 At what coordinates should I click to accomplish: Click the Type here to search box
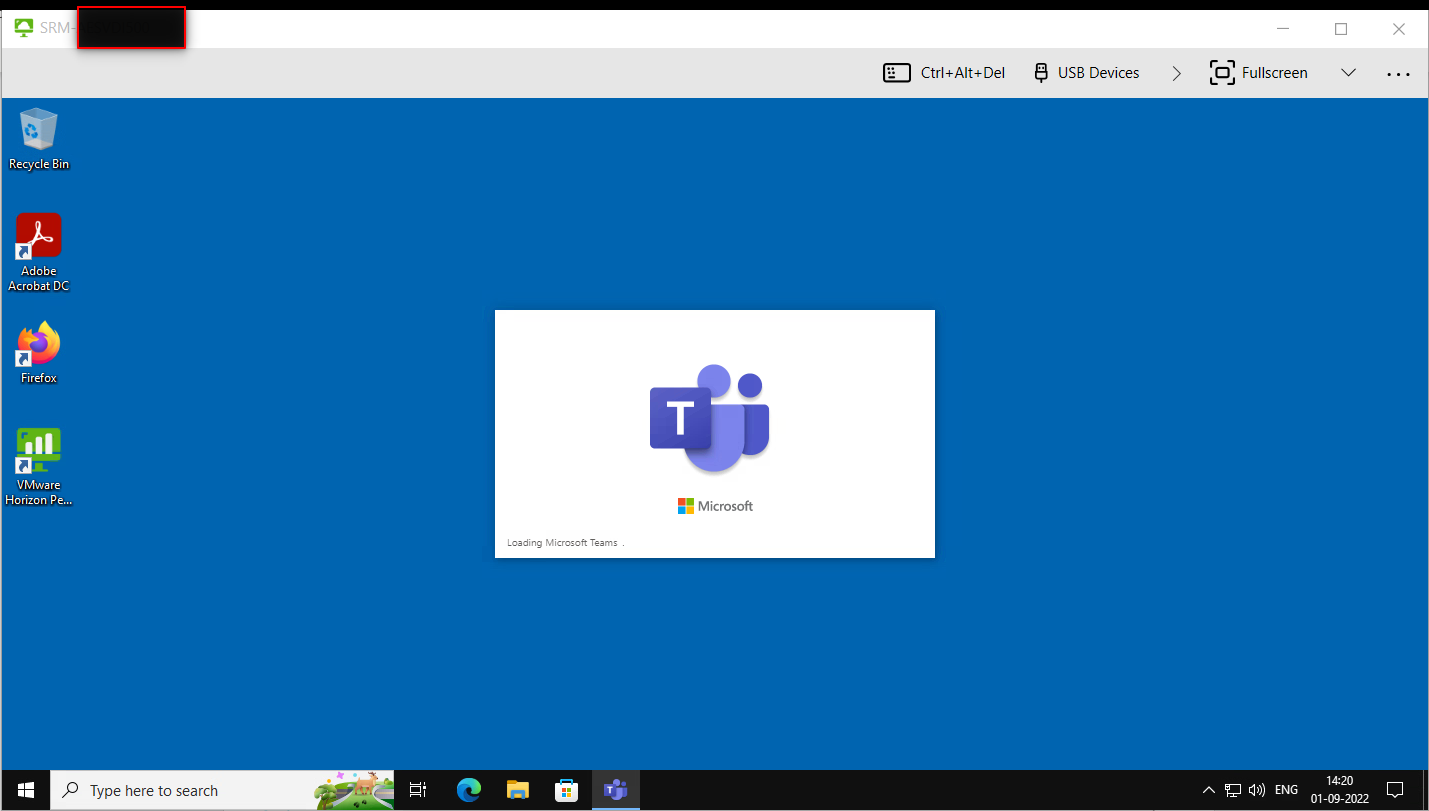[x=222, y=790]
